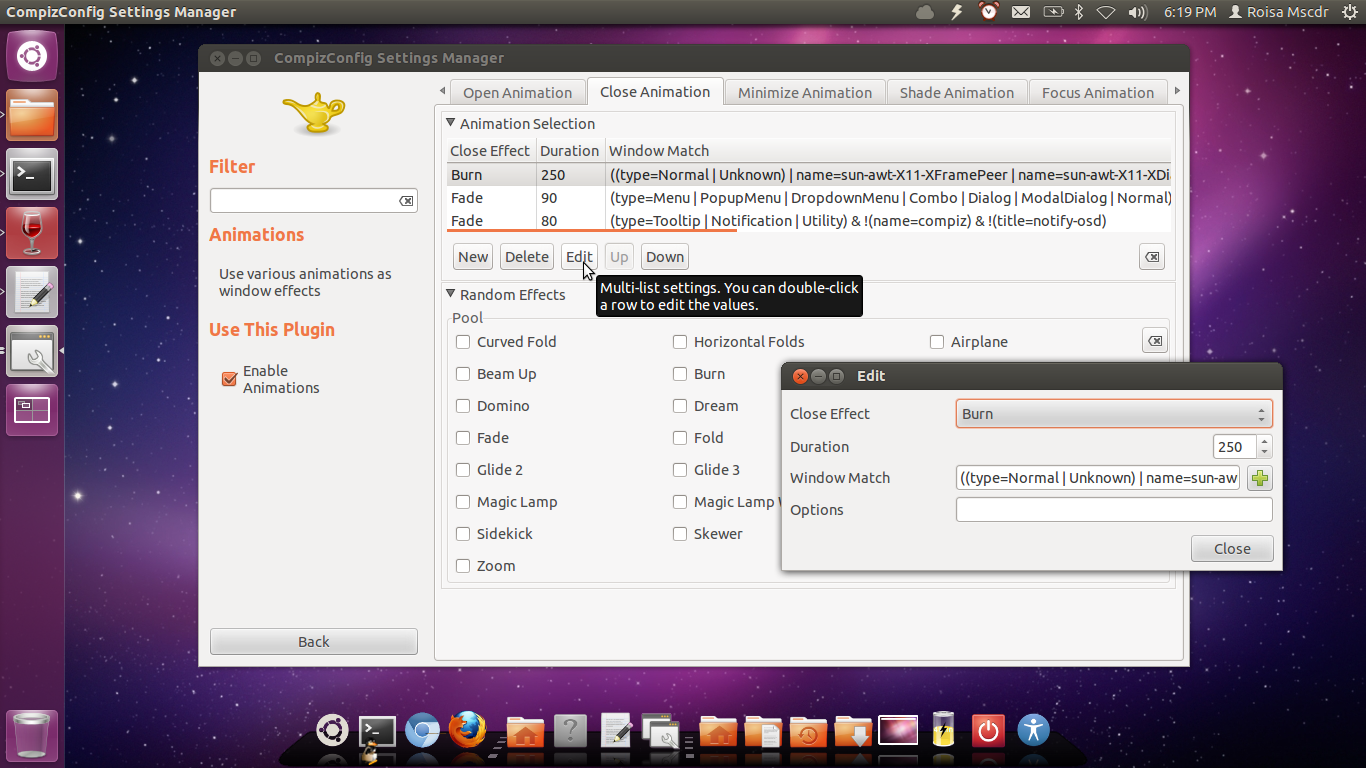Go back with the Back button
The width and height of the screenshot is (1366, 768).
(314, 642)
